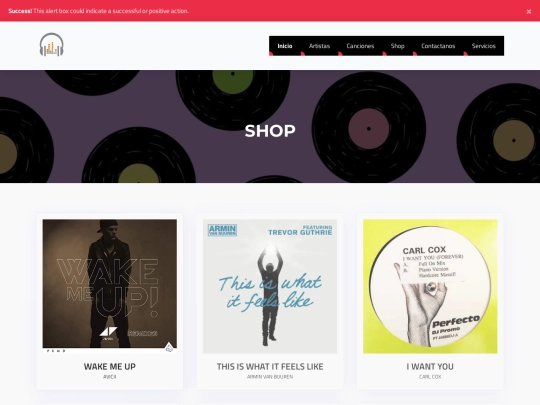Click the SHOP banner heading
Image resolution: width=540 pixels, height=405 pixels.
270,131
